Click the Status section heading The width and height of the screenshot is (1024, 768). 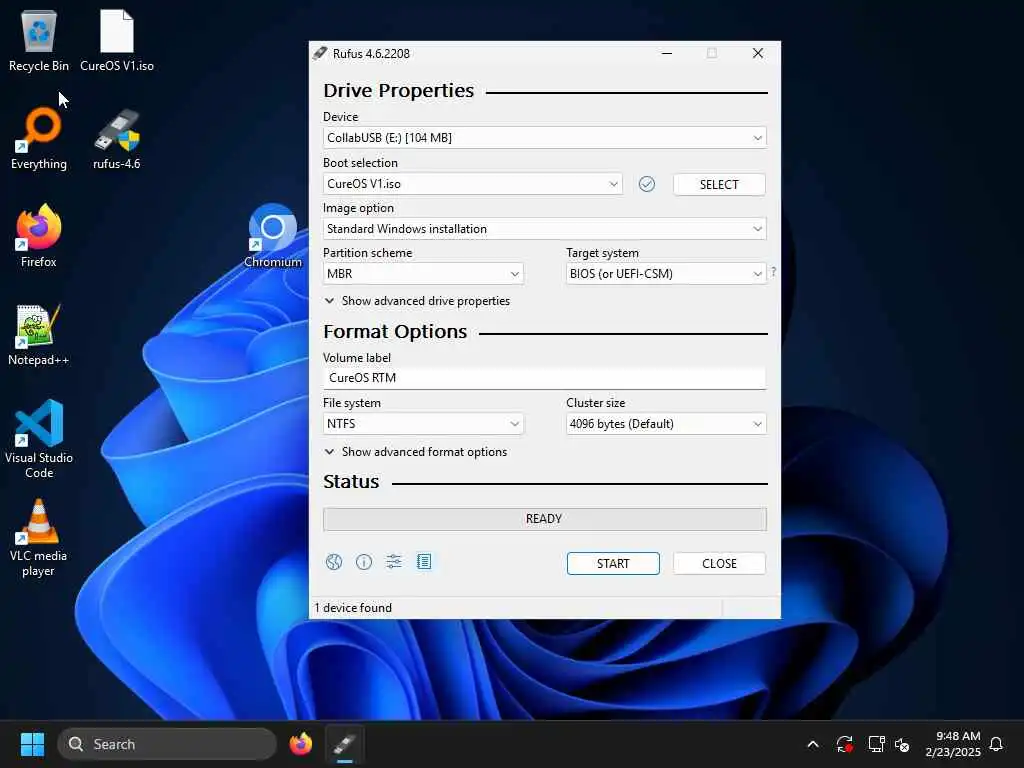351,482
